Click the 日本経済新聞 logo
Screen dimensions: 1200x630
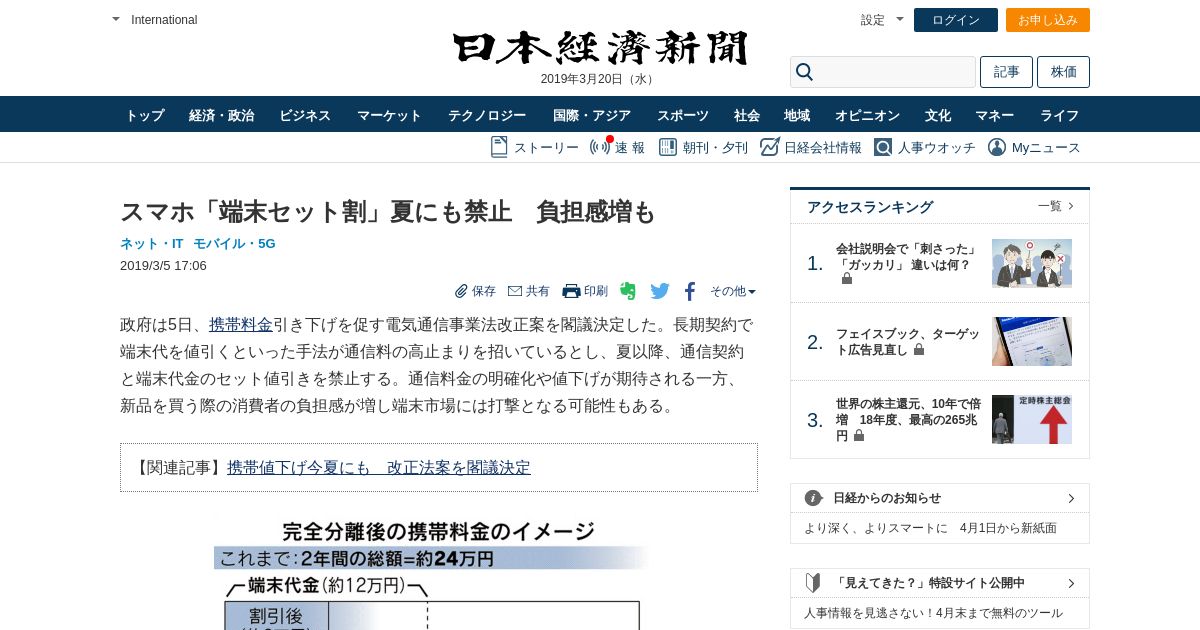click(600, 48)
